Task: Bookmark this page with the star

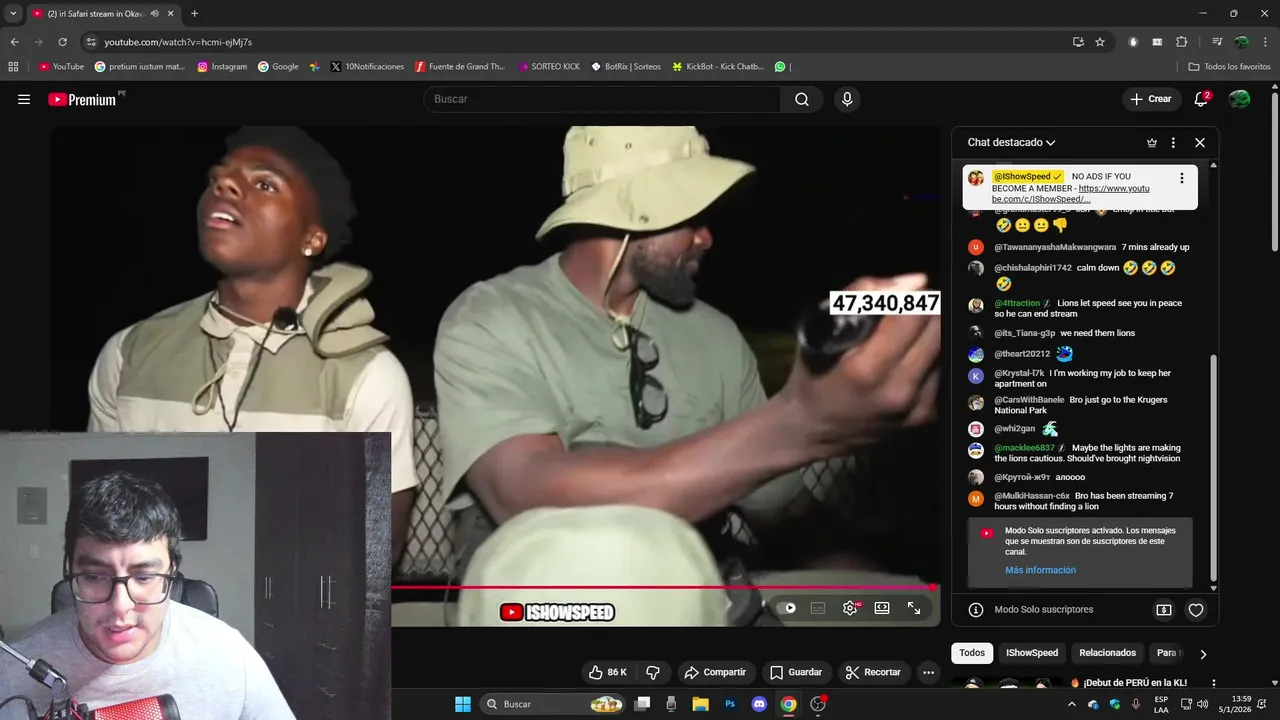Action: point(1100,42)
